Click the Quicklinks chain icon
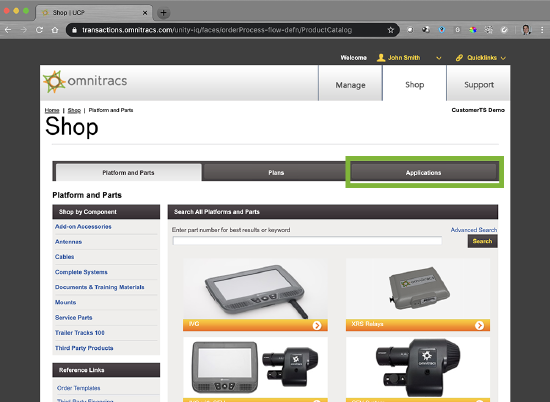Image resolution: width=550 pixels, height=402 pixels. click(x=459, y=58)
